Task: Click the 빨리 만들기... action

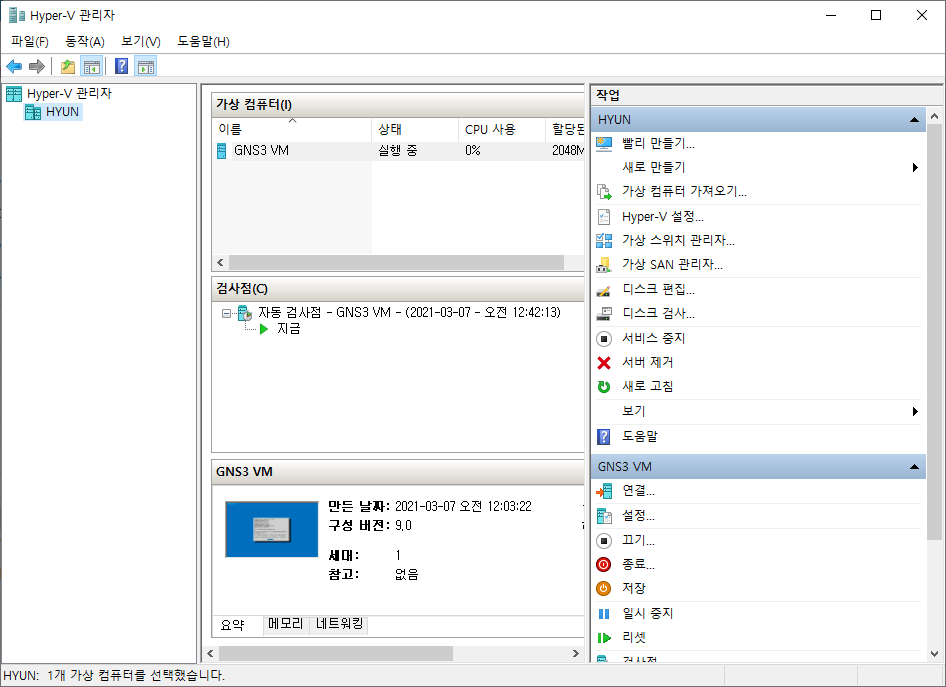Action: coord(658,144)
